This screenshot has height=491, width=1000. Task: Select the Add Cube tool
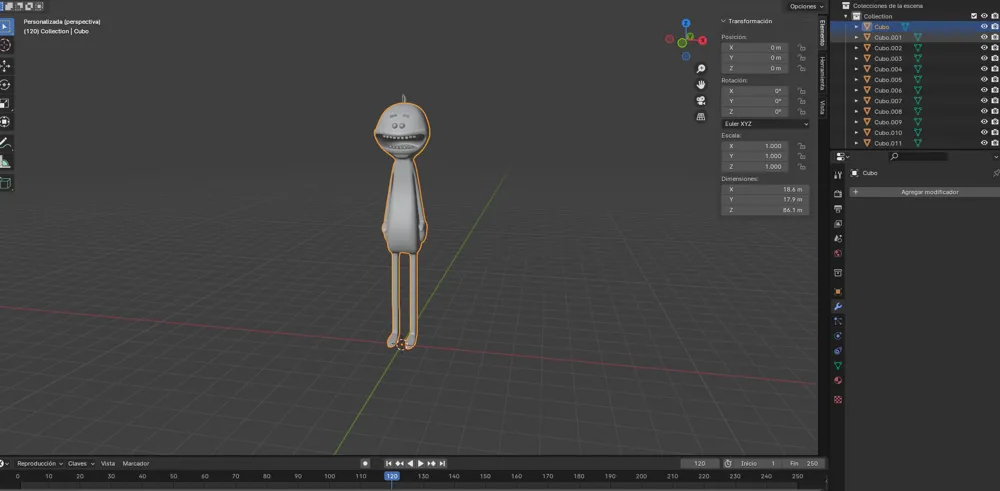[6, 183]
